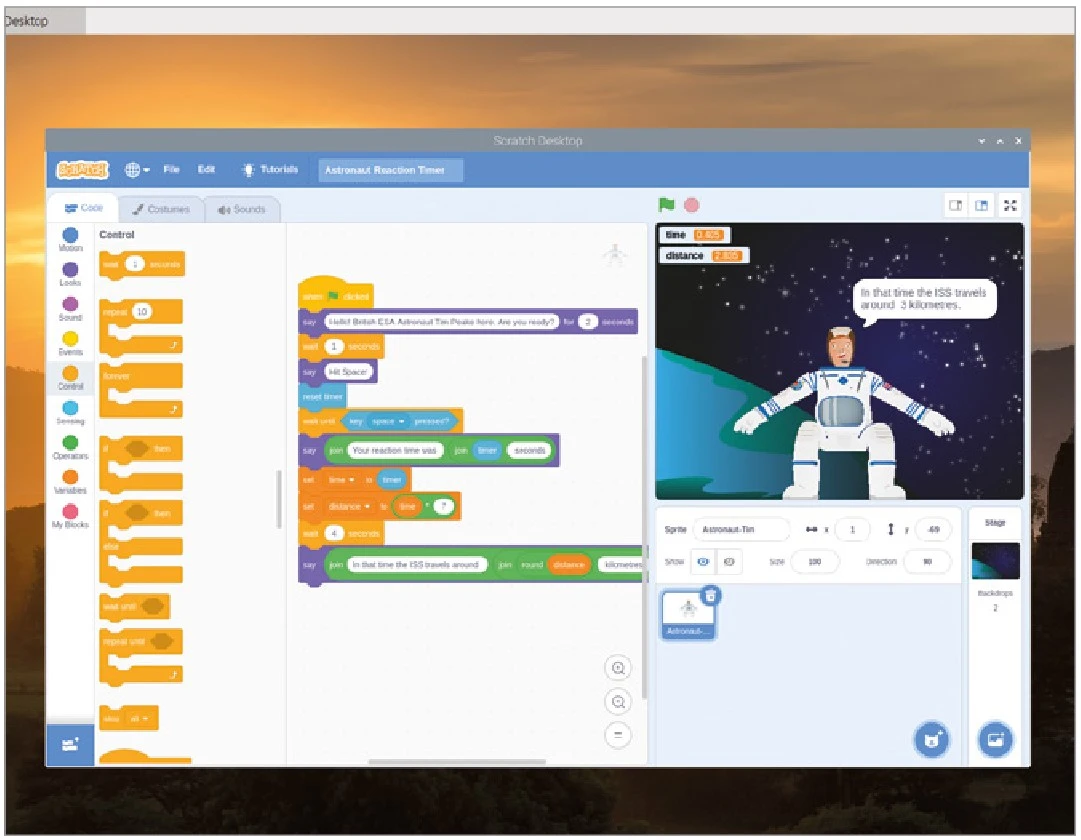Delete the Astronaut-Tim sprite with trash icon

(710, 596)
